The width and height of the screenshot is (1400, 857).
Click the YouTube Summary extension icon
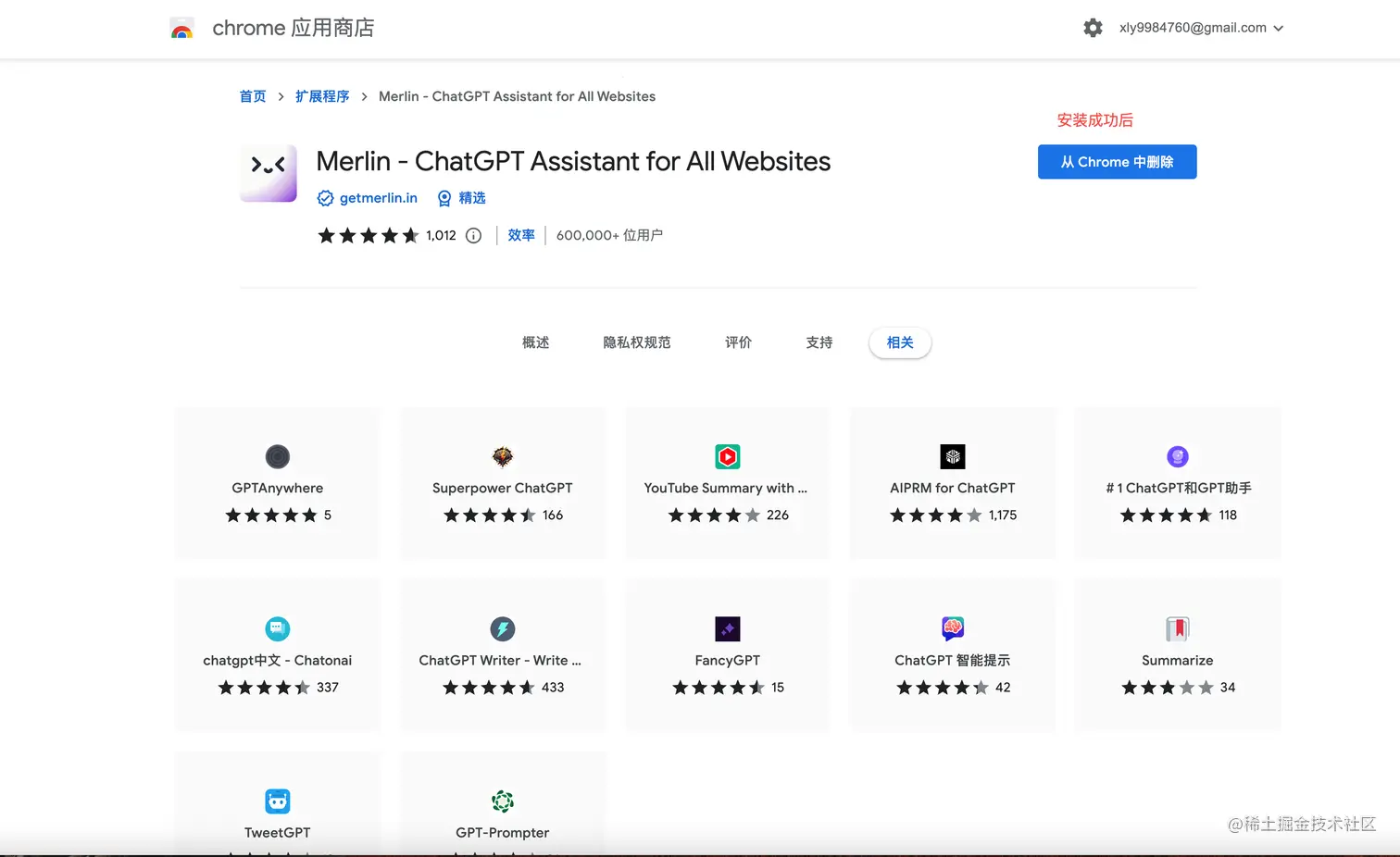coord(728,456)
